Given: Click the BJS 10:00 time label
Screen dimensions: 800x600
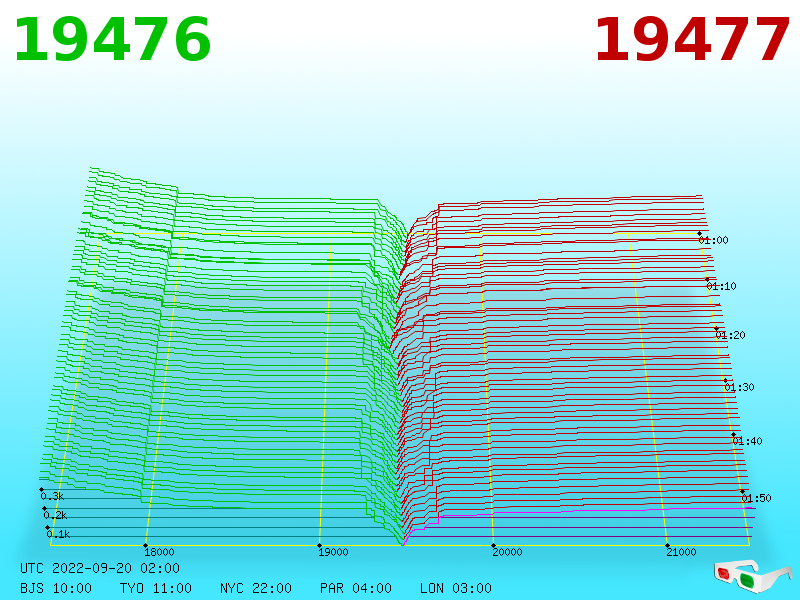Looking at the screenshot, I should tap(56, 588).
